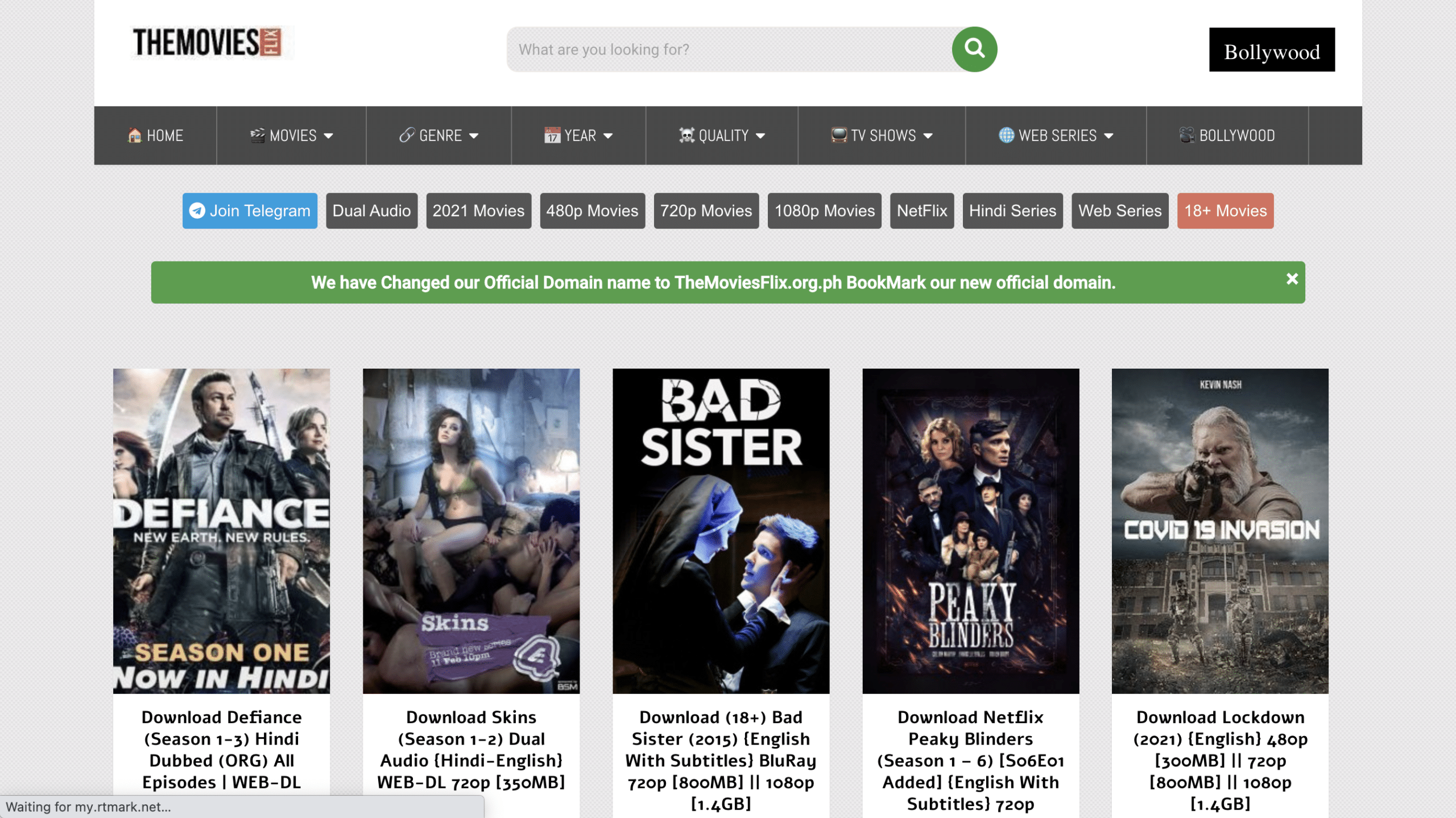The width and height of the screenshot is (1456, 818).
Task: Click the black Bollywood button top right
Action: 1271,50
